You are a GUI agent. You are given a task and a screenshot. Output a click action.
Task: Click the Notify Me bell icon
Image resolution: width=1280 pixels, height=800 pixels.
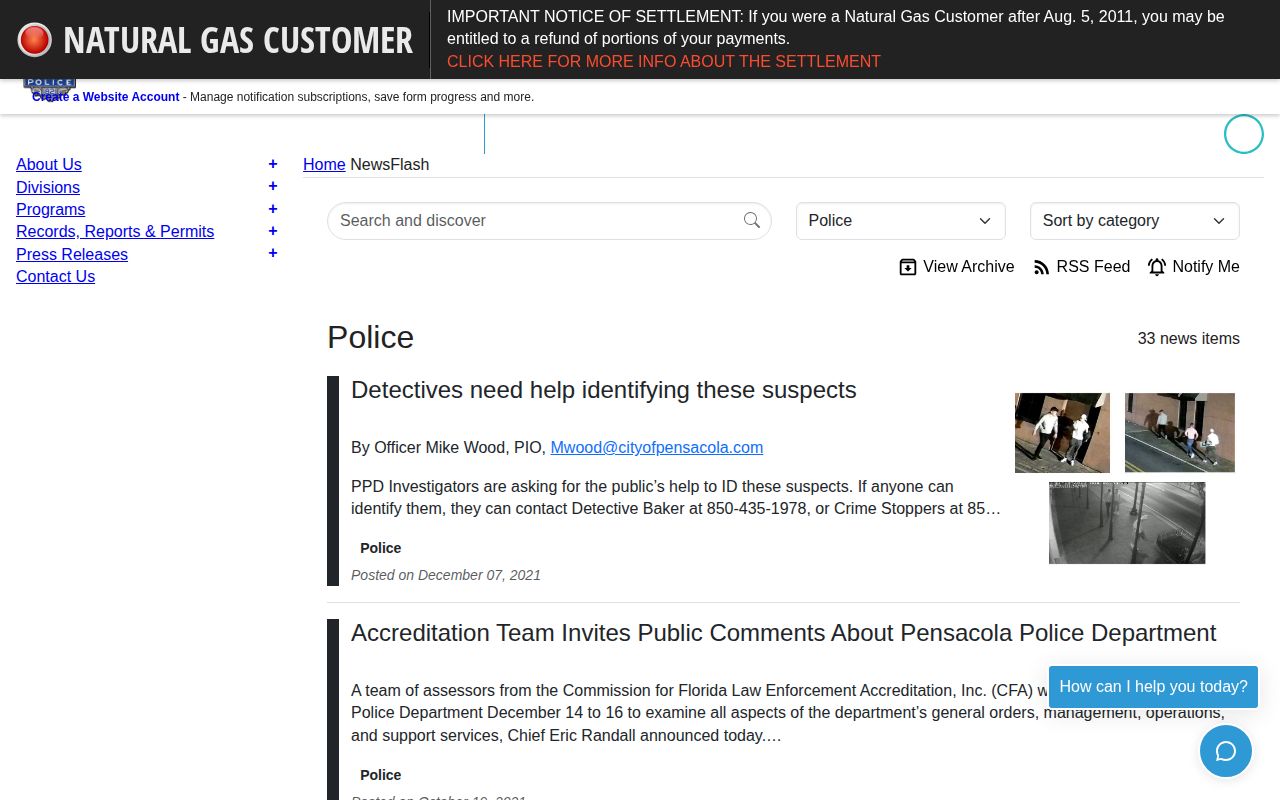(x=1157, y=267)
